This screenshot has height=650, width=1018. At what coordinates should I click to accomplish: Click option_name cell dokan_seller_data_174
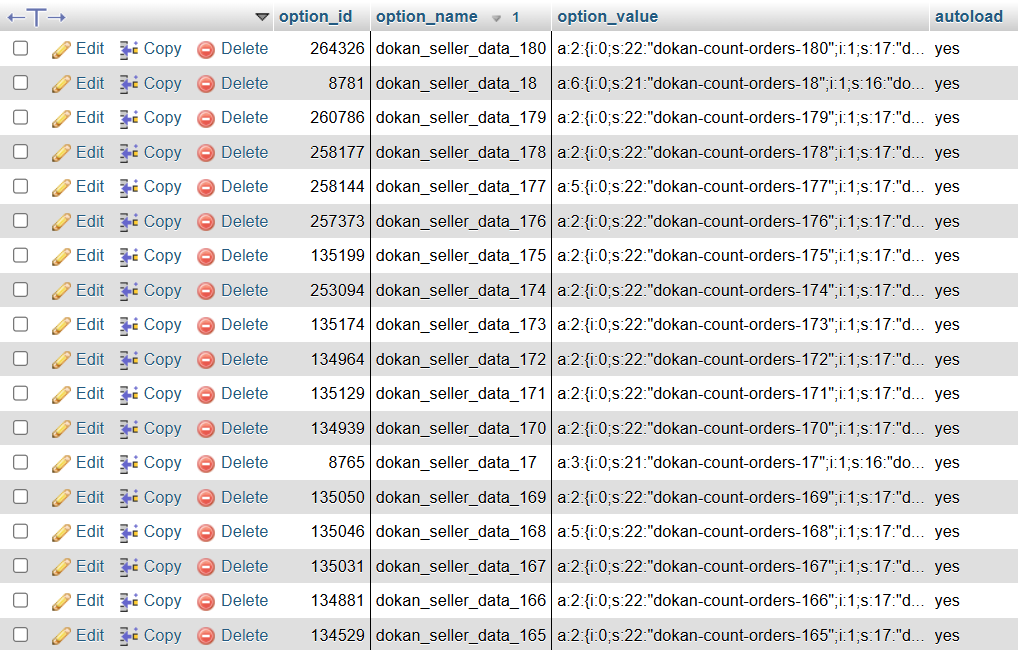(461, 290)
